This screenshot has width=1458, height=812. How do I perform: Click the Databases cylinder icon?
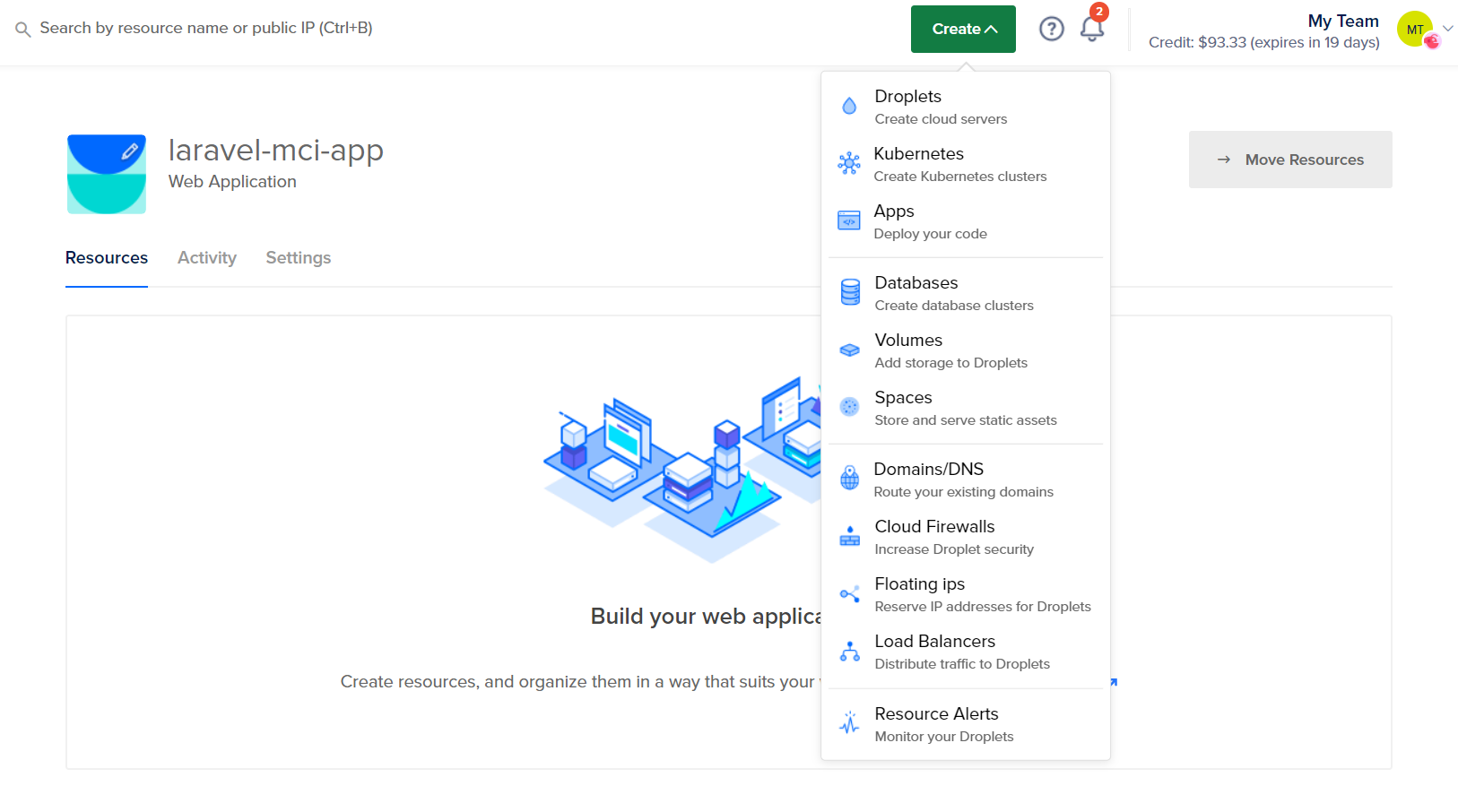(x=850, y=292)
